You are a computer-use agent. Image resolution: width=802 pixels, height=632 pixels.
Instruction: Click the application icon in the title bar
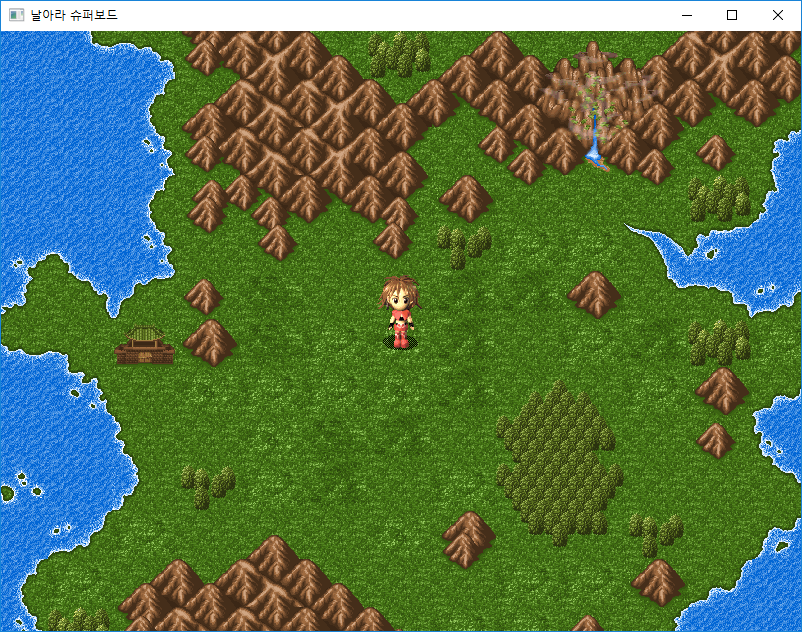(x=16, y=15)
